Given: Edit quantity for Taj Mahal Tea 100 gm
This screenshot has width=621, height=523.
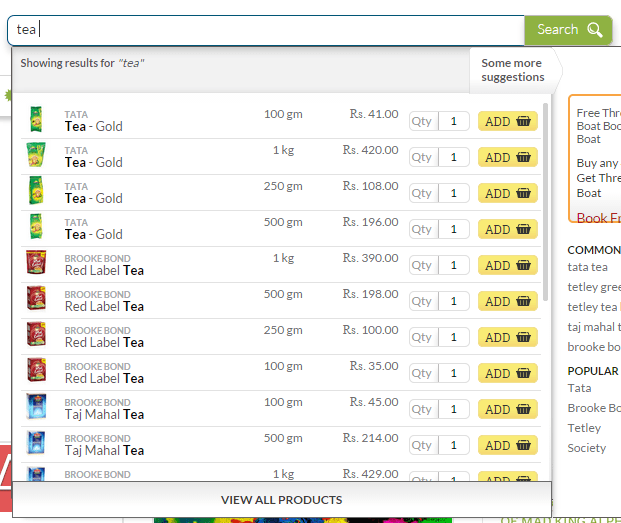Looking at the screenshot, I should (454, 409).
